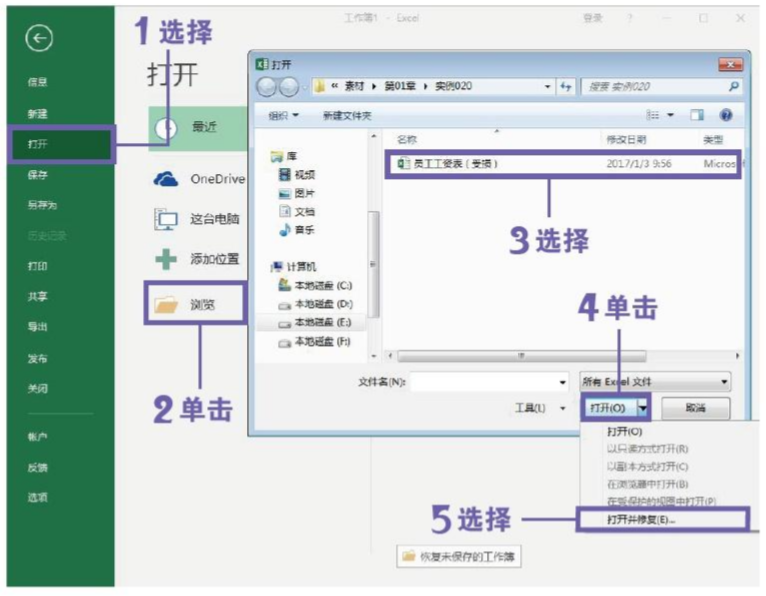
Task: Select 视频 library in tree
Action: tap(297, 174)
